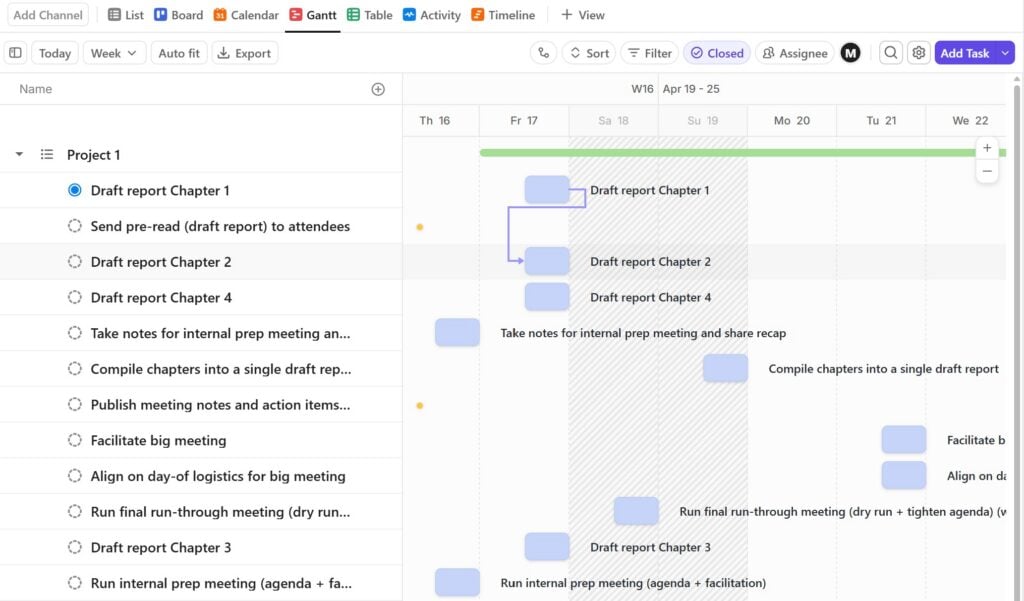Click the Name column header
This screenshot has height=601, width=1024.
coord(35,89)
